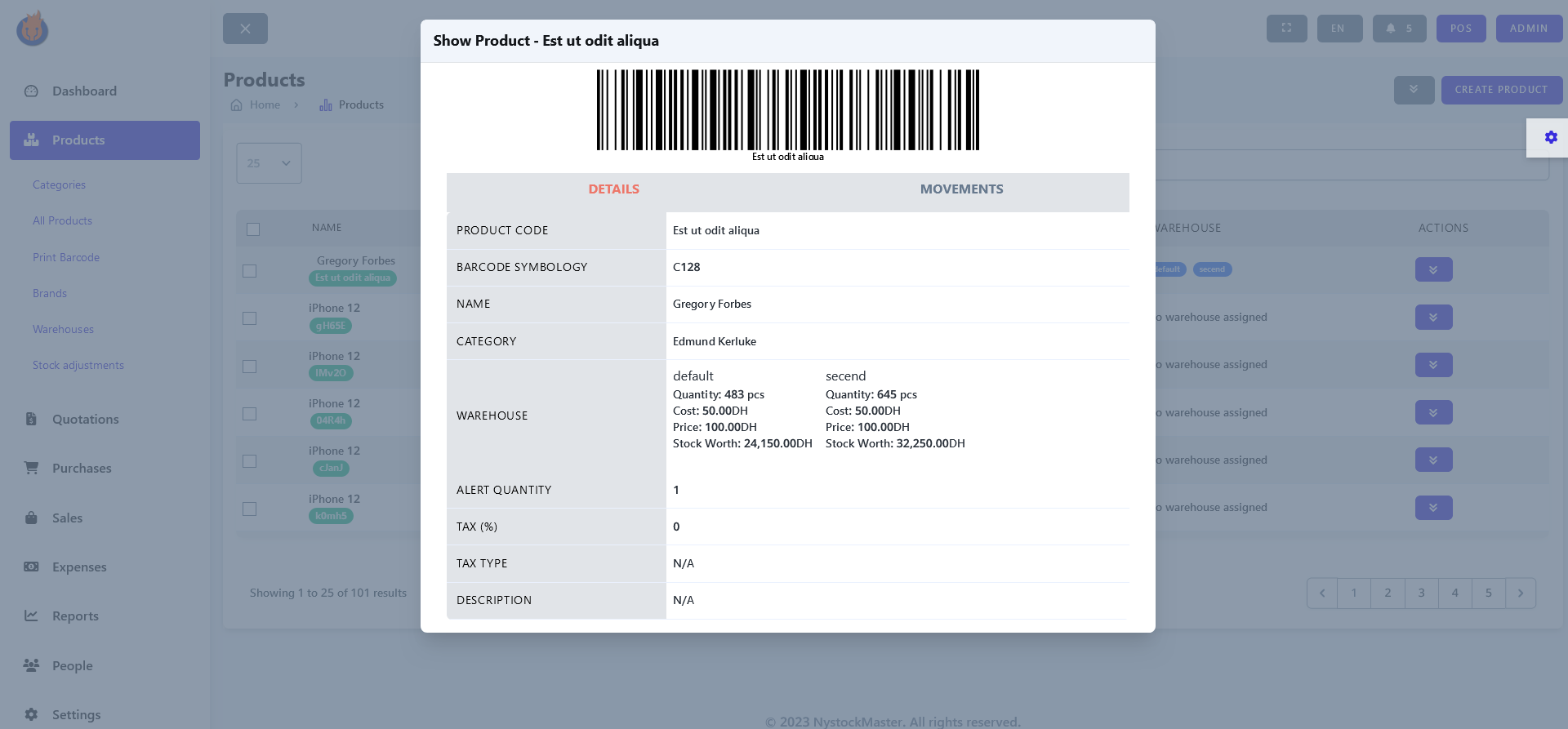Go to Print Barcode page
Viewport: 1568px width, 729px height.
click(66, 258)
